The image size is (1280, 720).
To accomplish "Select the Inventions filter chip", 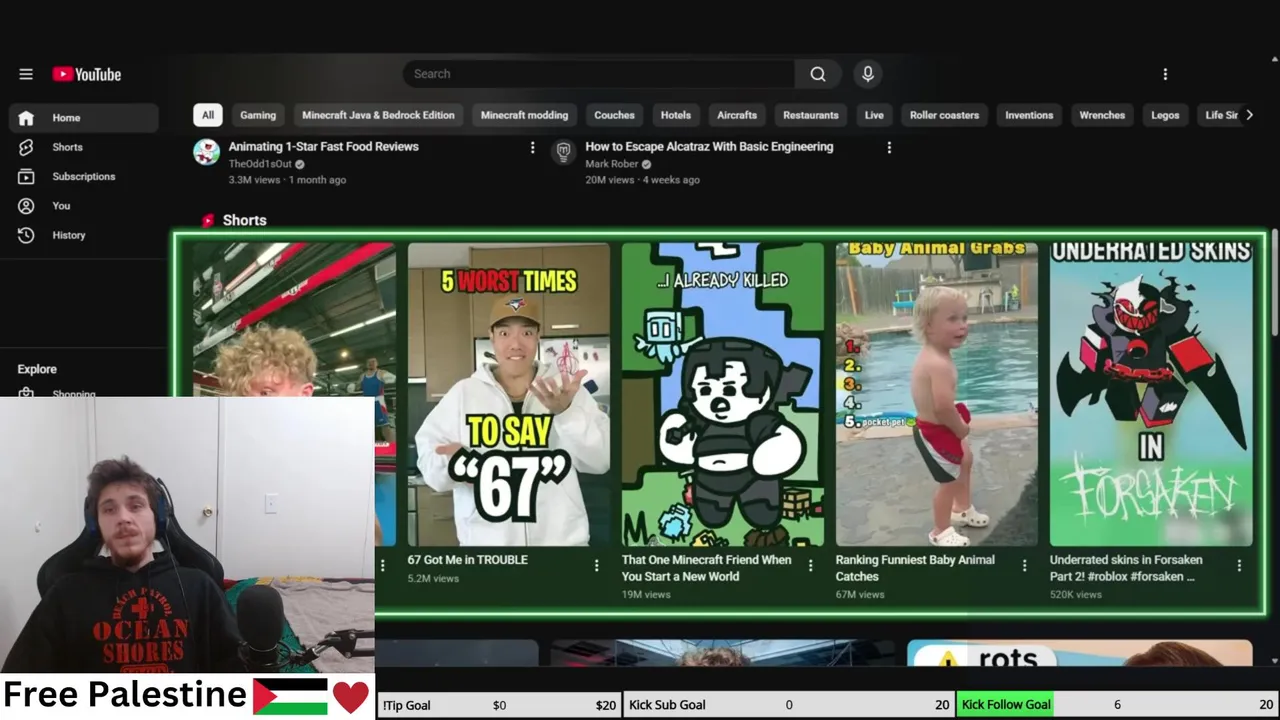I will click(1029, 115).
